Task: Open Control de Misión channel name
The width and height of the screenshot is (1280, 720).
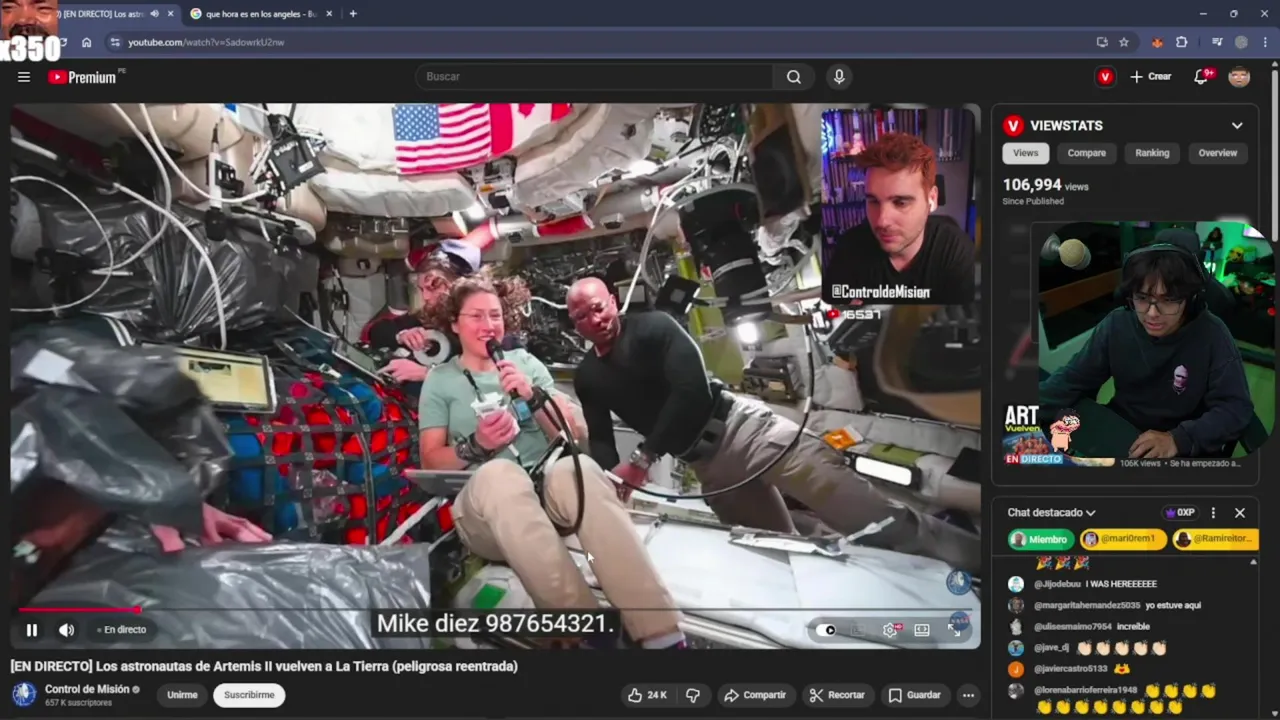Action: [87, 689]
